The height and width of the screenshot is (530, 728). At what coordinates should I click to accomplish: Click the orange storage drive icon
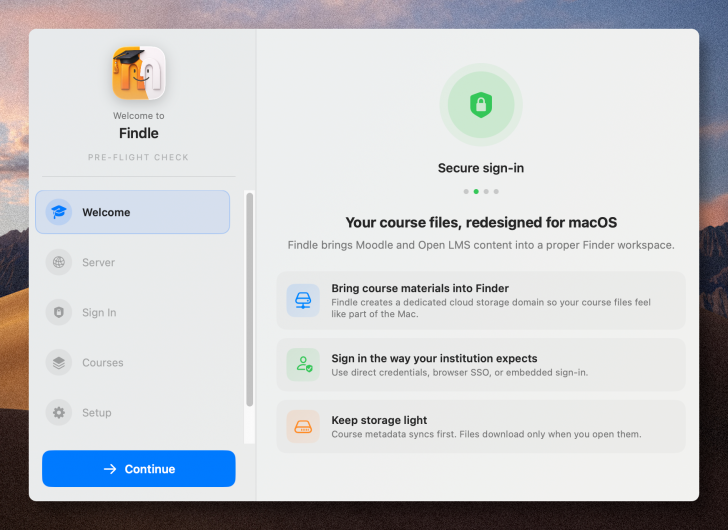click(x=303, y=427)
